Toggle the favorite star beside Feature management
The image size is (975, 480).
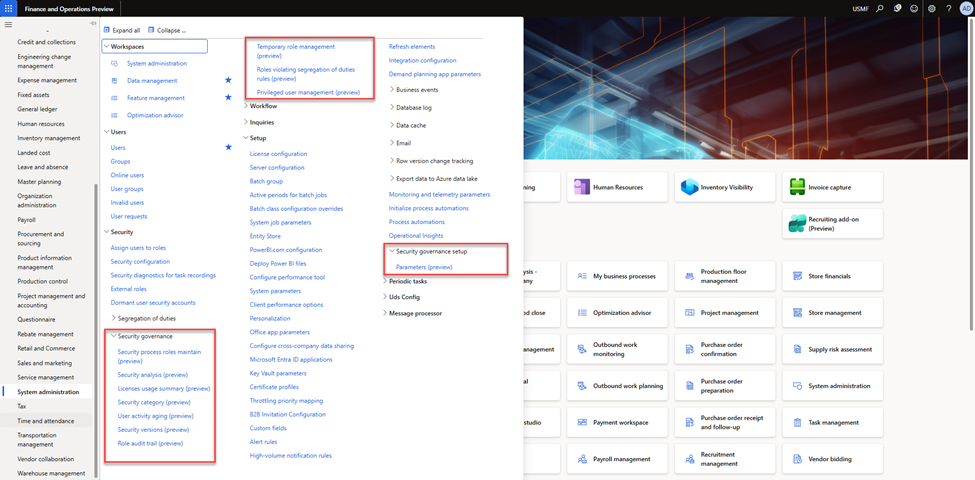pyautogui.click(x=228, y=98)
